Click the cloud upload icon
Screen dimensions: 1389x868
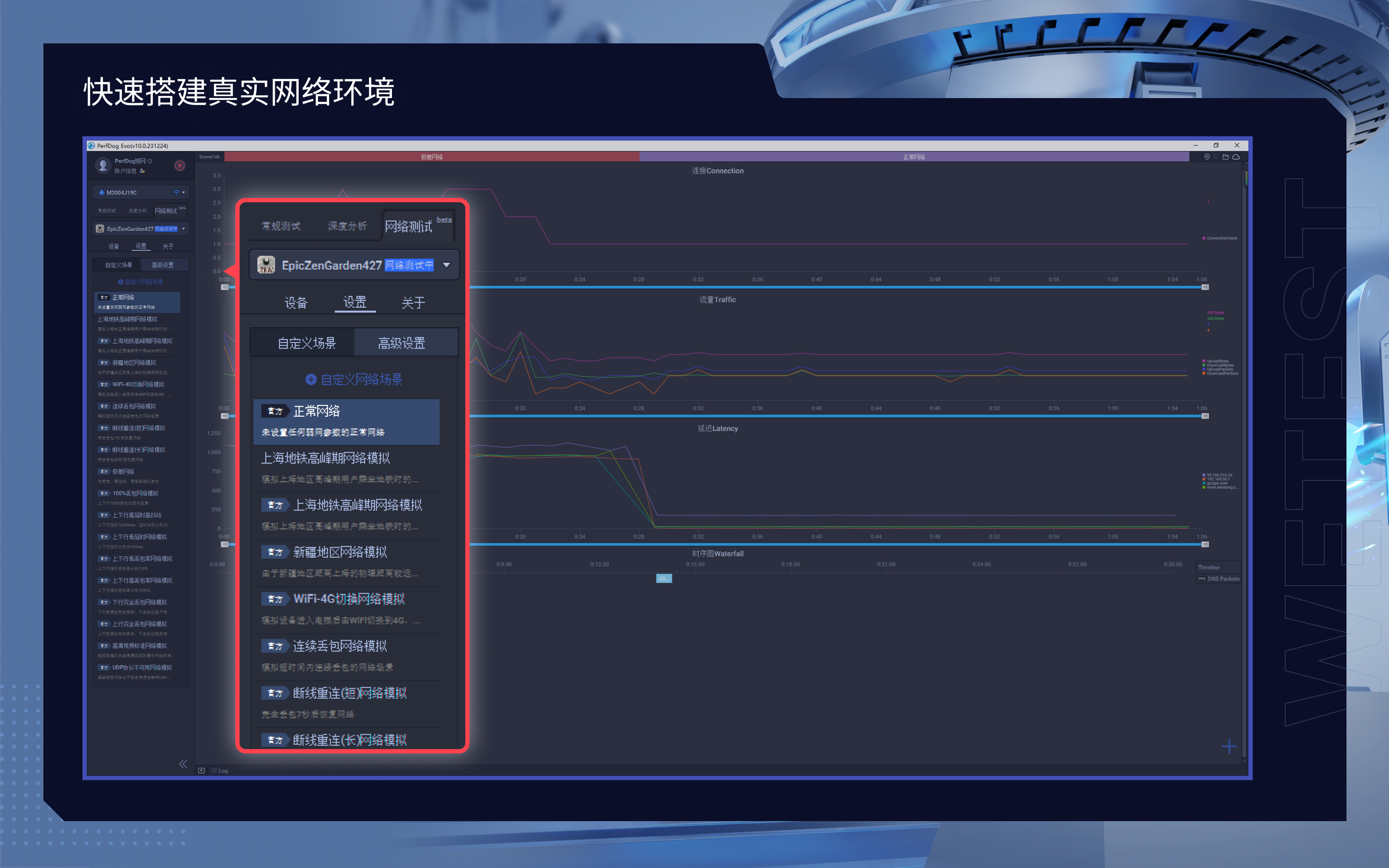(1236, 157)
